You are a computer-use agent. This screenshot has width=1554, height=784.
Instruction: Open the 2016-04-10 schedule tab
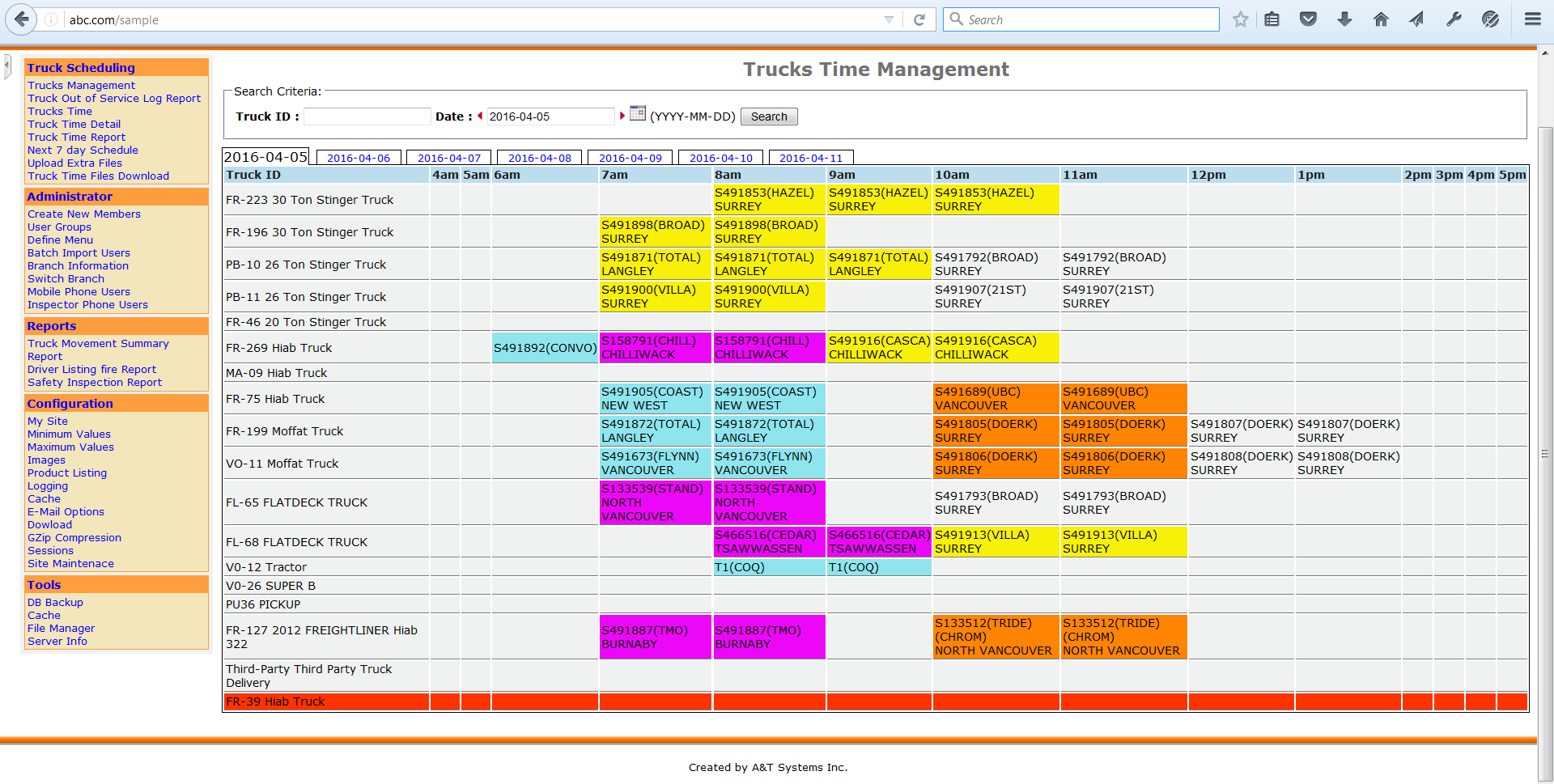click(720, 157)
